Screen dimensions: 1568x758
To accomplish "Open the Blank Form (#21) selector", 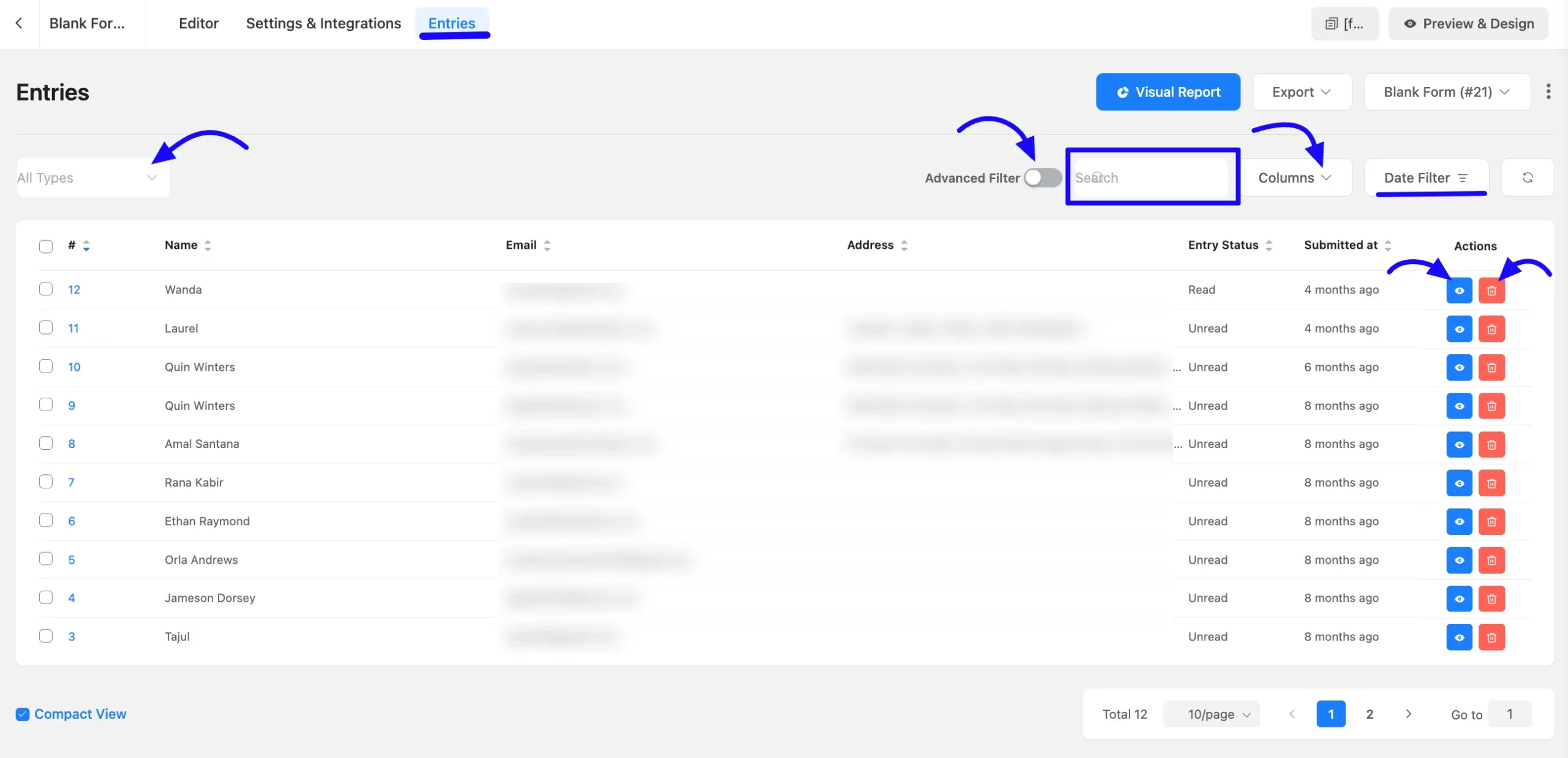I will (1447, 92).
